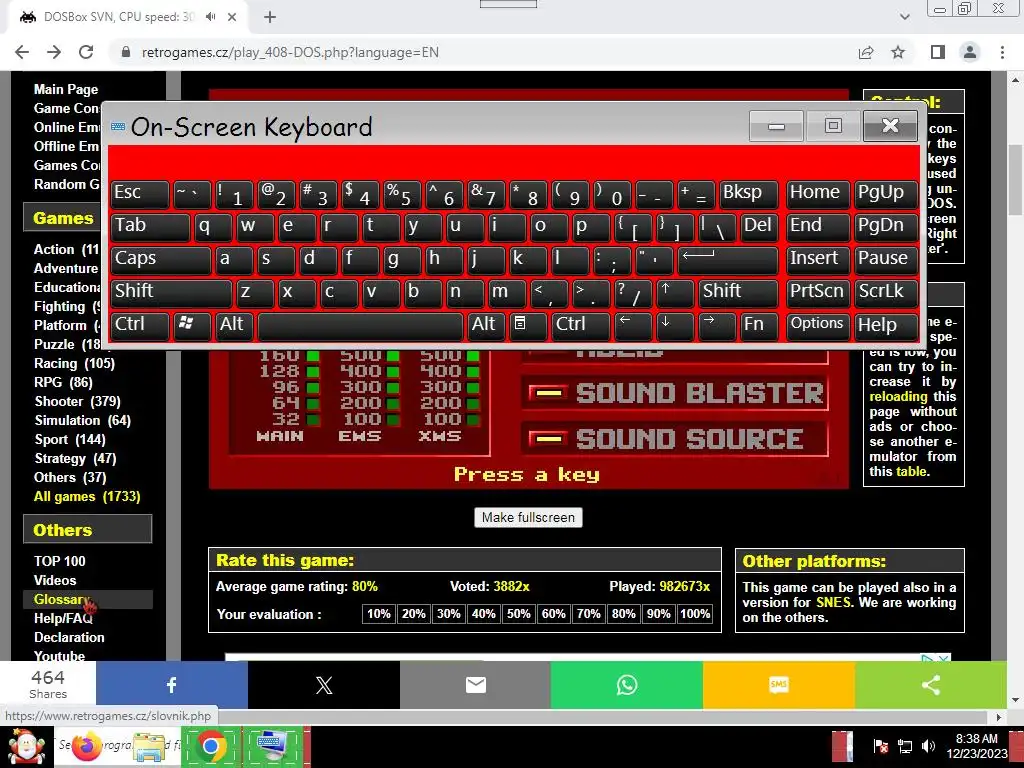Open Firefox from the taskbar

point(87,746)
